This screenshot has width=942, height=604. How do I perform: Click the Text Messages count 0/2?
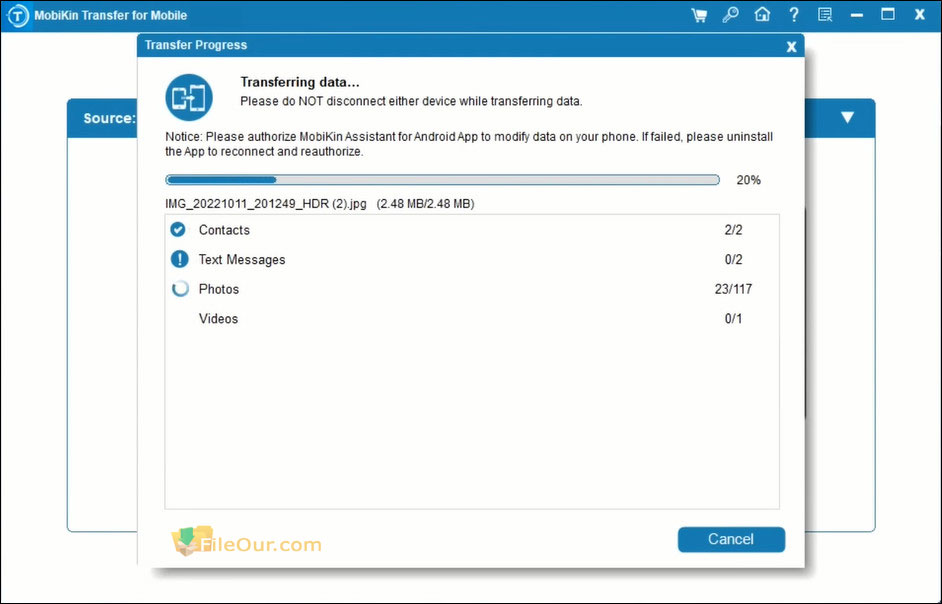[x=734, y=260]
